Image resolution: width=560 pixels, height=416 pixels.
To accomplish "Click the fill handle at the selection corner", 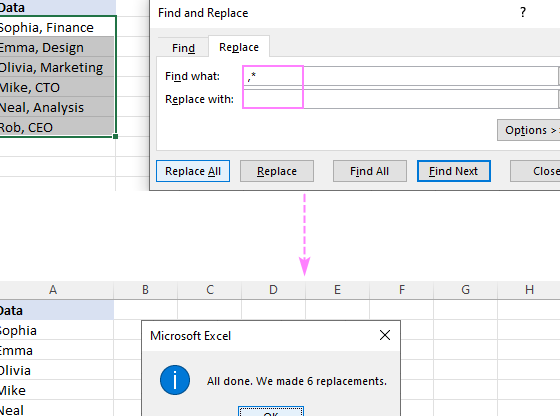I will [x=115, y=136].
